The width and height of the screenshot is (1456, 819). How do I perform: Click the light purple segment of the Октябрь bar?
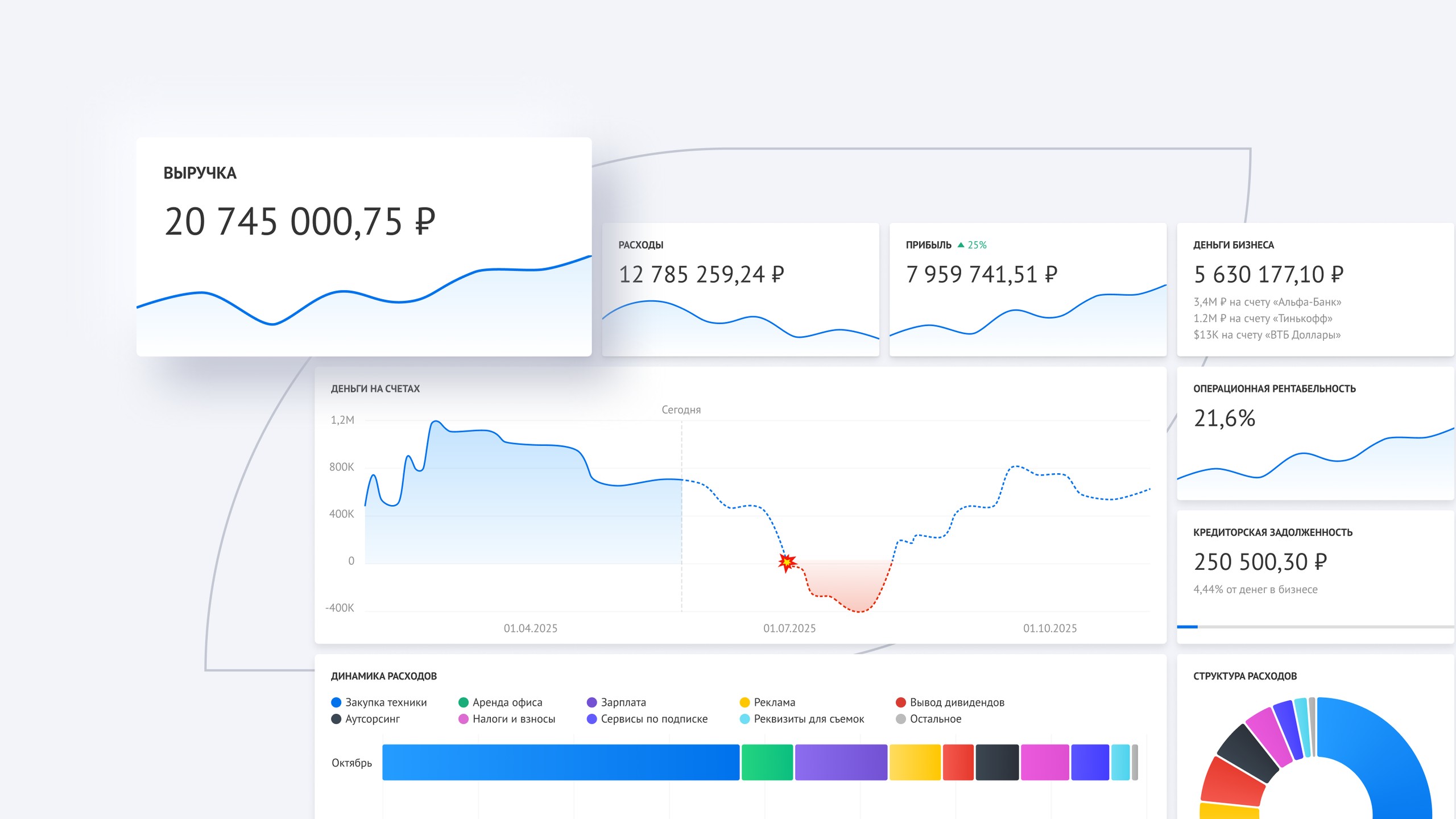[841, 762]
